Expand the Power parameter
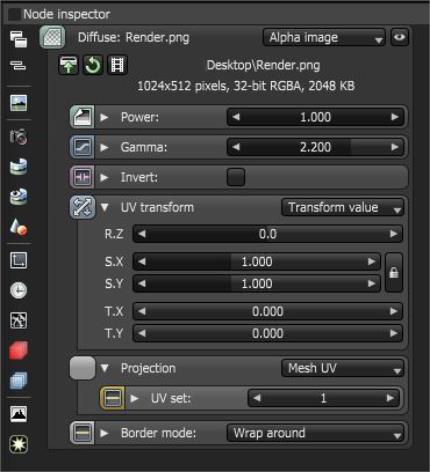Image resolution: width=430 pixels, height=472 pixels. tap(104, 117)
